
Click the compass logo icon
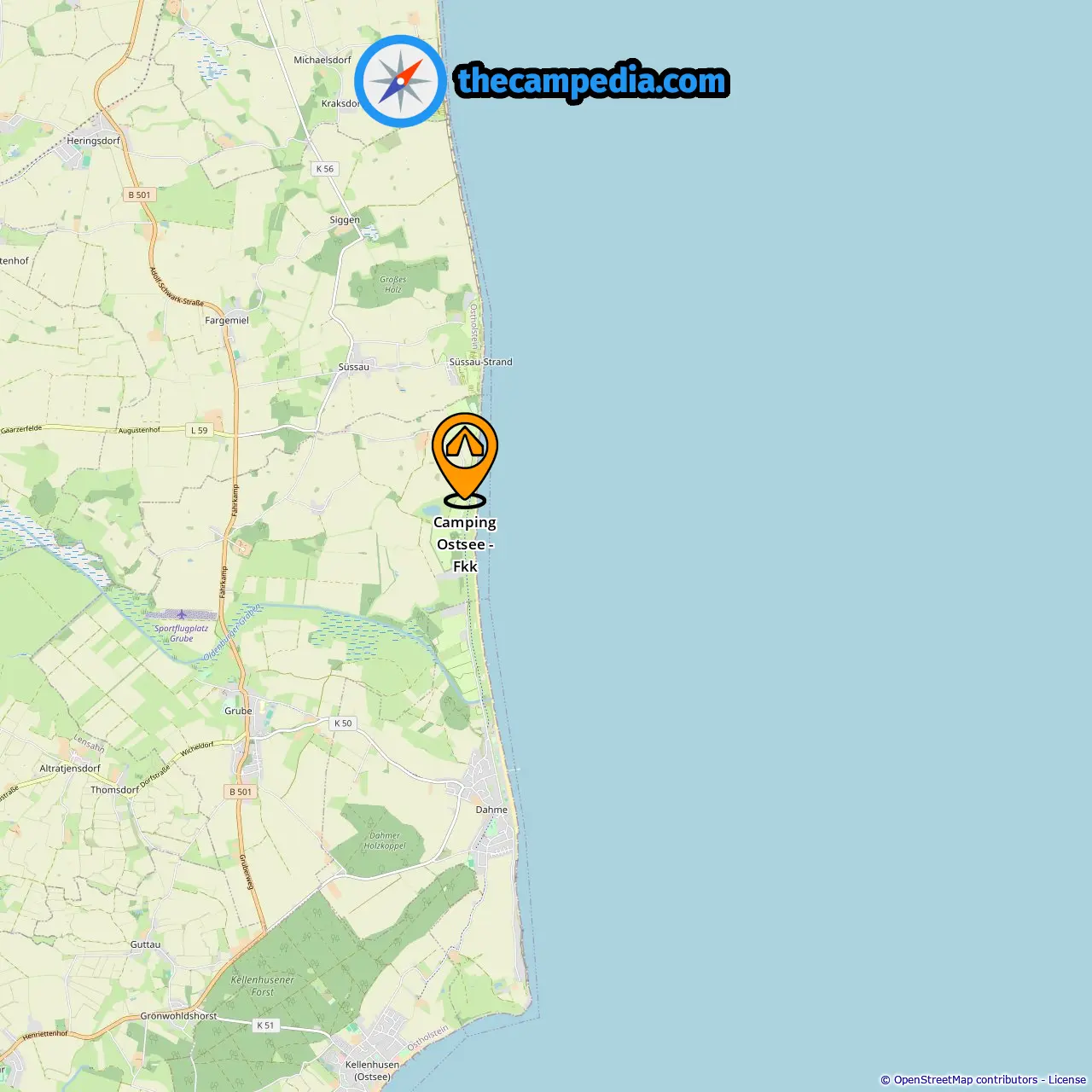[x=400, y=81]
